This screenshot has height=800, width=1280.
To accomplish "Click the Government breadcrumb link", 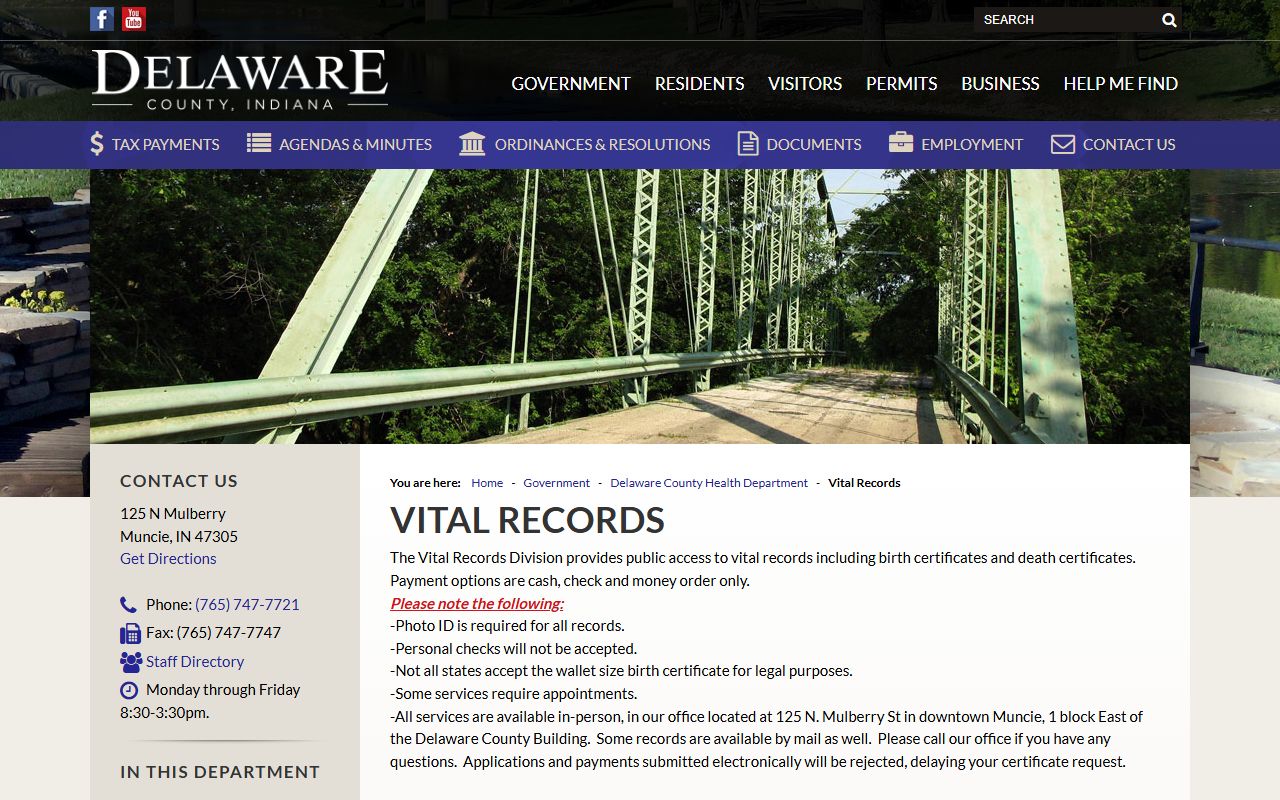I will pyautogui.click(x=556, y=483).
